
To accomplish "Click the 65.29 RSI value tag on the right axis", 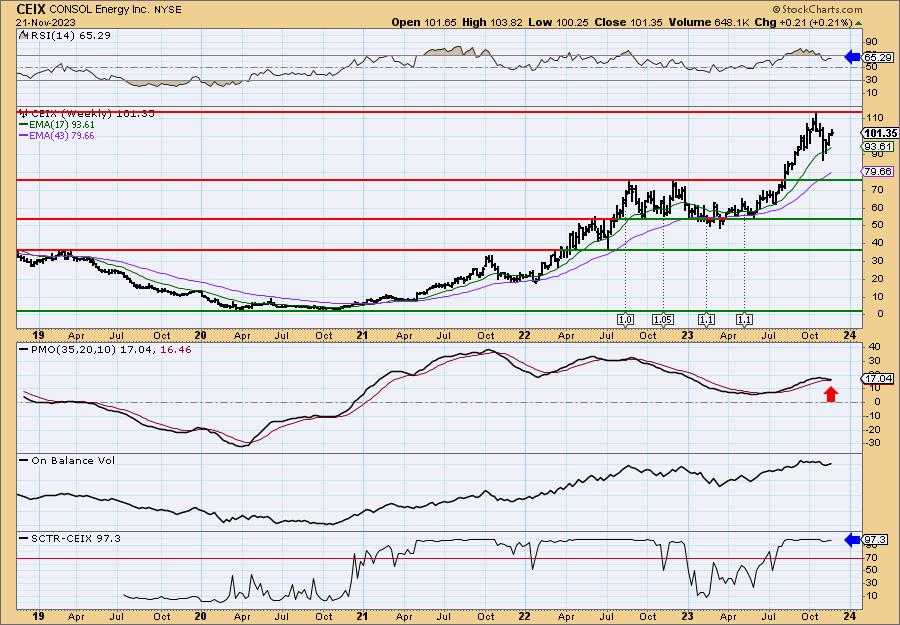I will (878, 57).
